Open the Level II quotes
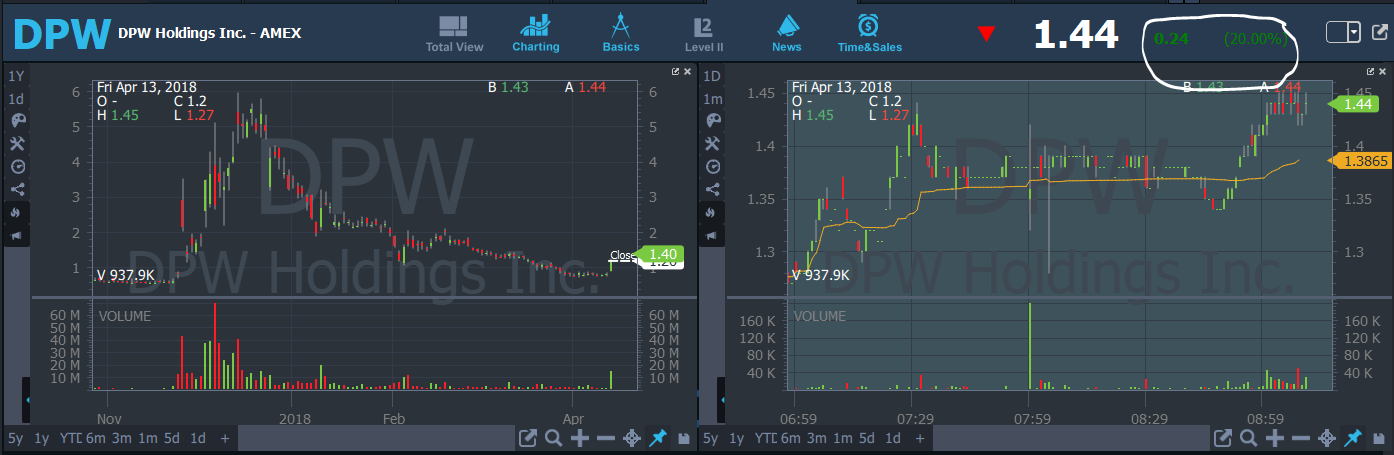 703,34
